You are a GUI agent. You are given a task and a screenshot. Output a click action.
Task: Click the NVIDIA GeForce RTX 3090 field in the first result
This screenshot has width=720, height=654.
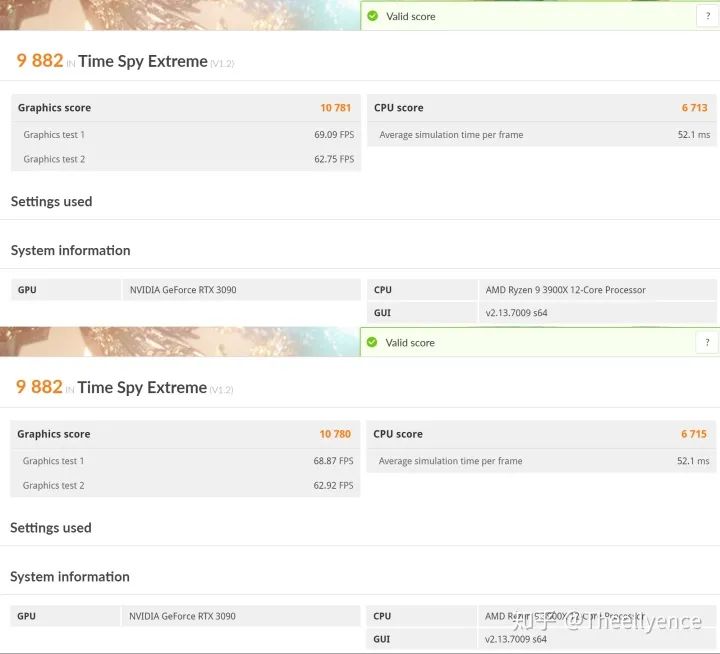click(x=182, y=290)
